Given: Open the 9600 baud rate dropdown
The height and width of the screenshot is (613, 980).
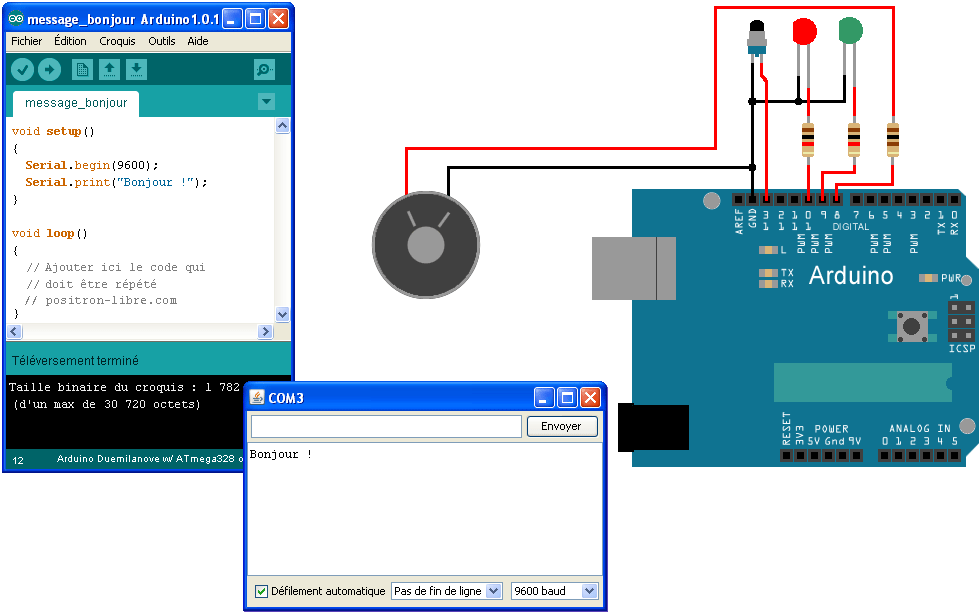Looking at the screenshot, I should click(x=554, y=591).
